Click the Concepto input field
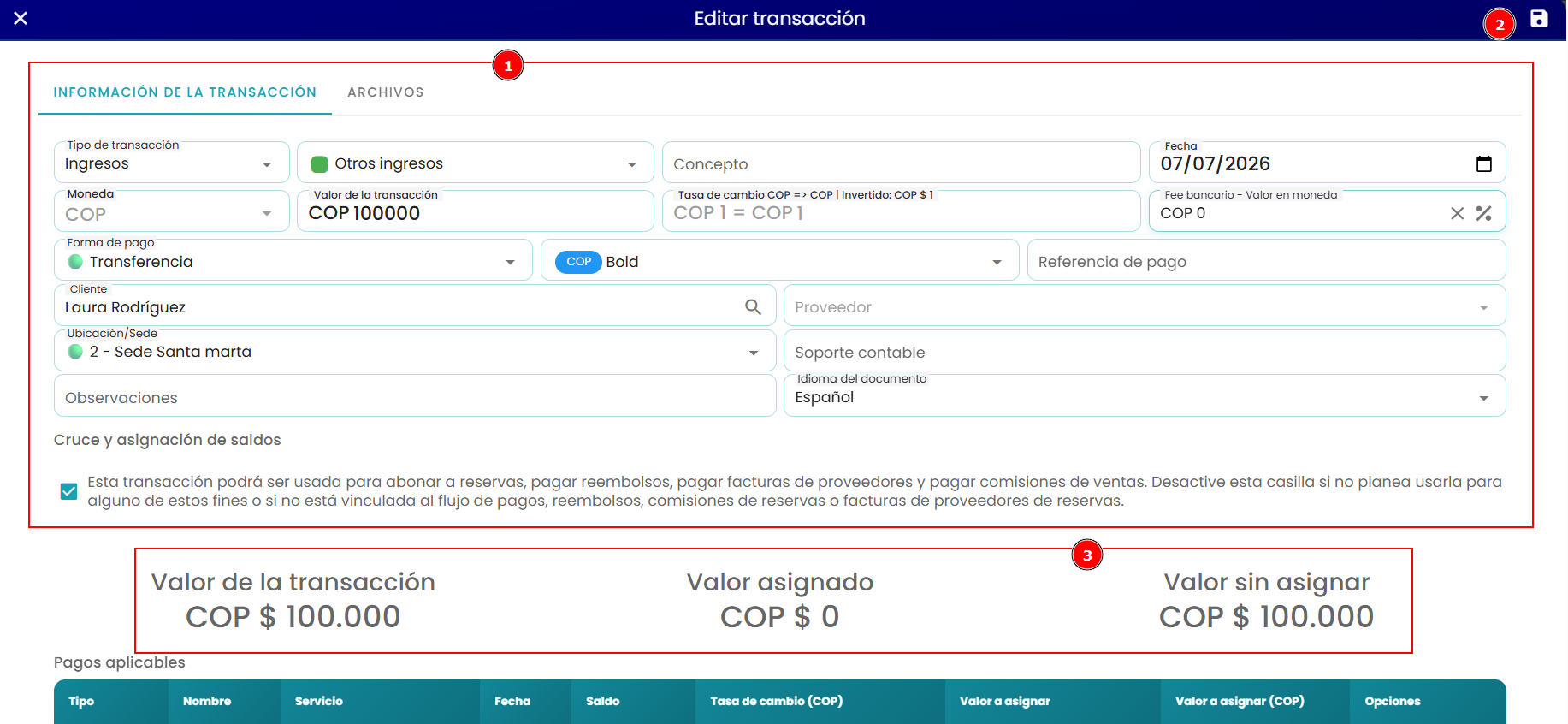Viewport: 1568px width, 724px height. (x=902, y=163)
